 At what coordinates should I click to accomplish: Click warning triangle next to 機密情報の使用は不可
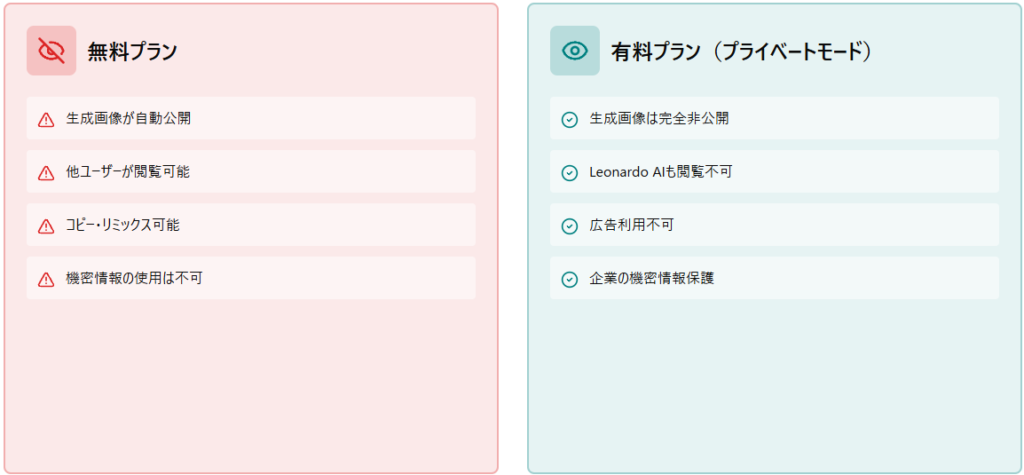click(46, 280)
